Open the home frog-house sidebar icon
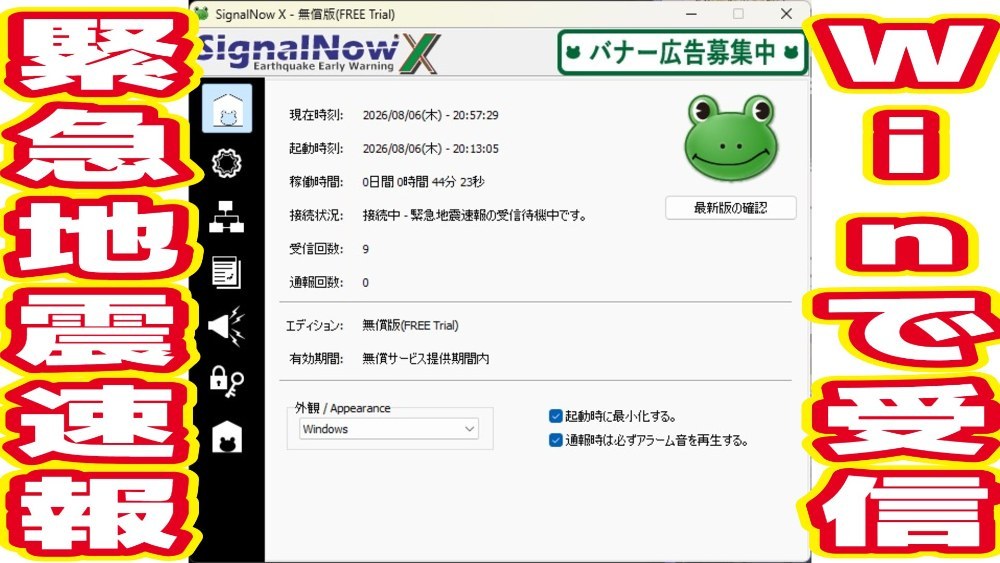Image resolution: width=1000 pixels, height=563 pixels. (x=227, y=109)
